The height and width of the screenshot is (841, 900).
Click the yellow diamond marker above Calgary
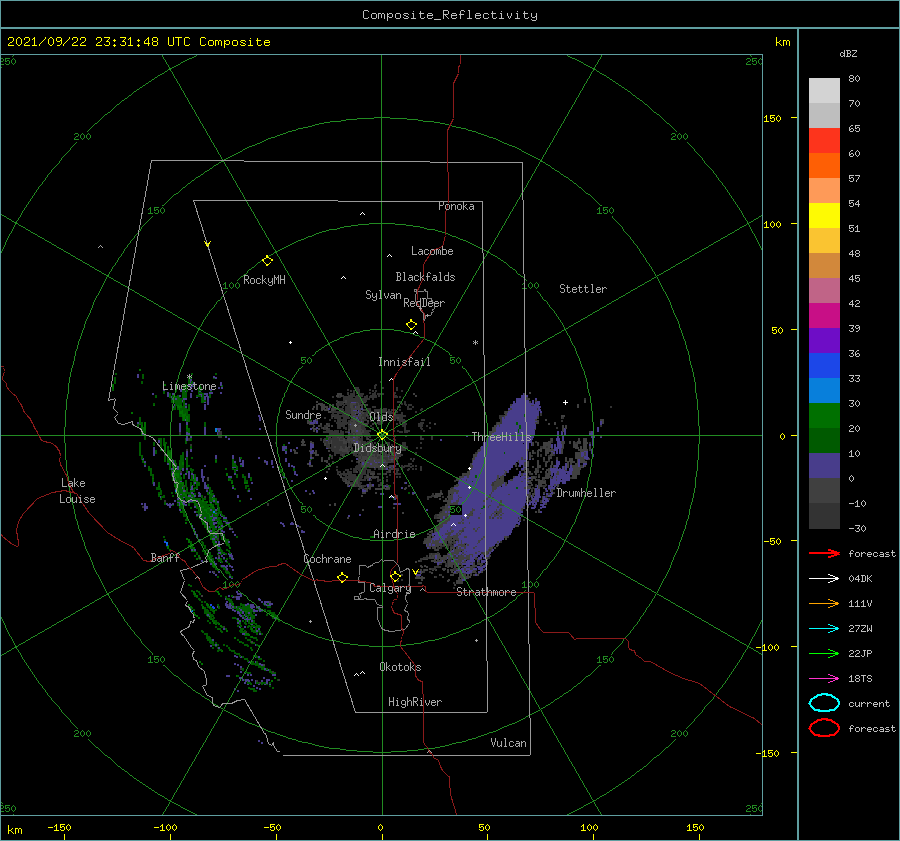(x=395, y=576)
